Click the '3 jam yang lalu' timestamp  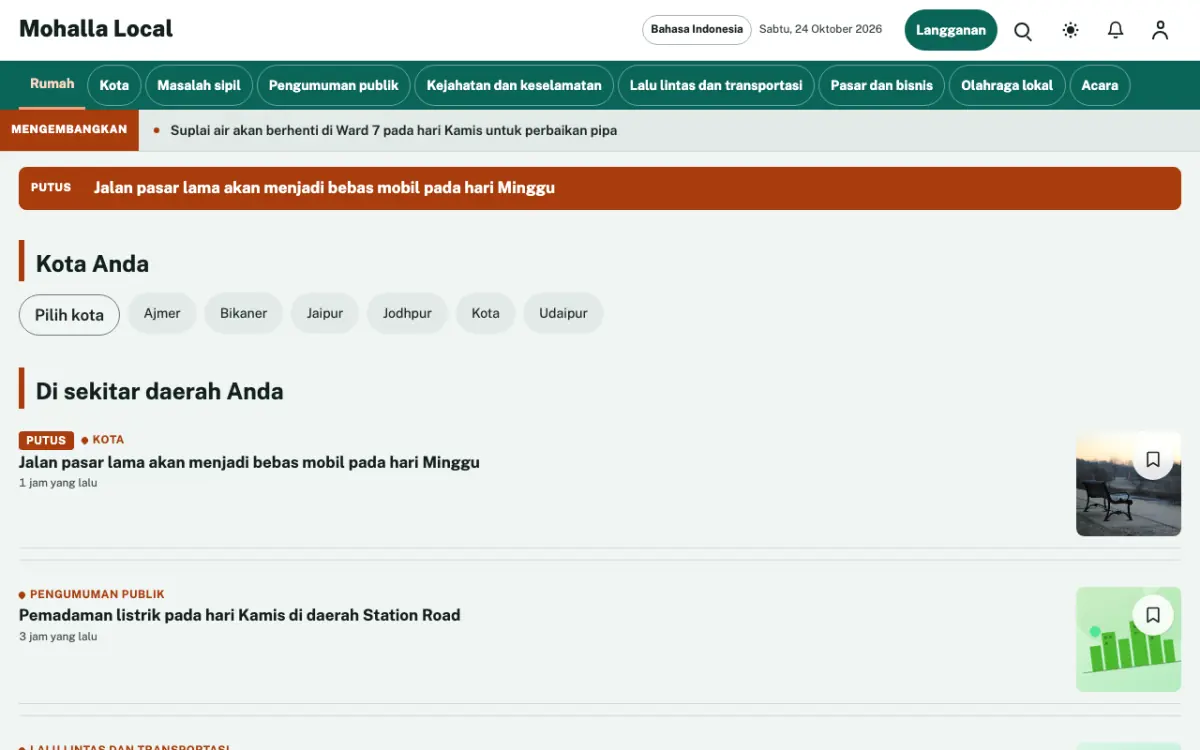click(58, 637)
